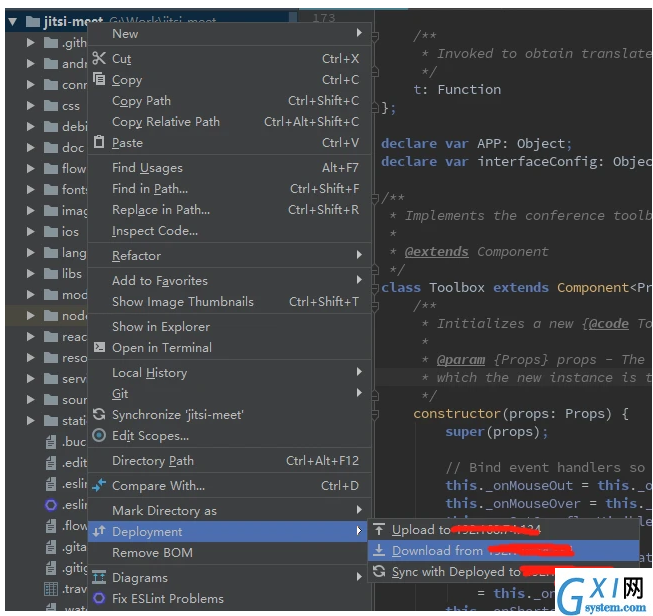
Task: Click the Upload to arrow icon
Action: (x=379, y=529)
